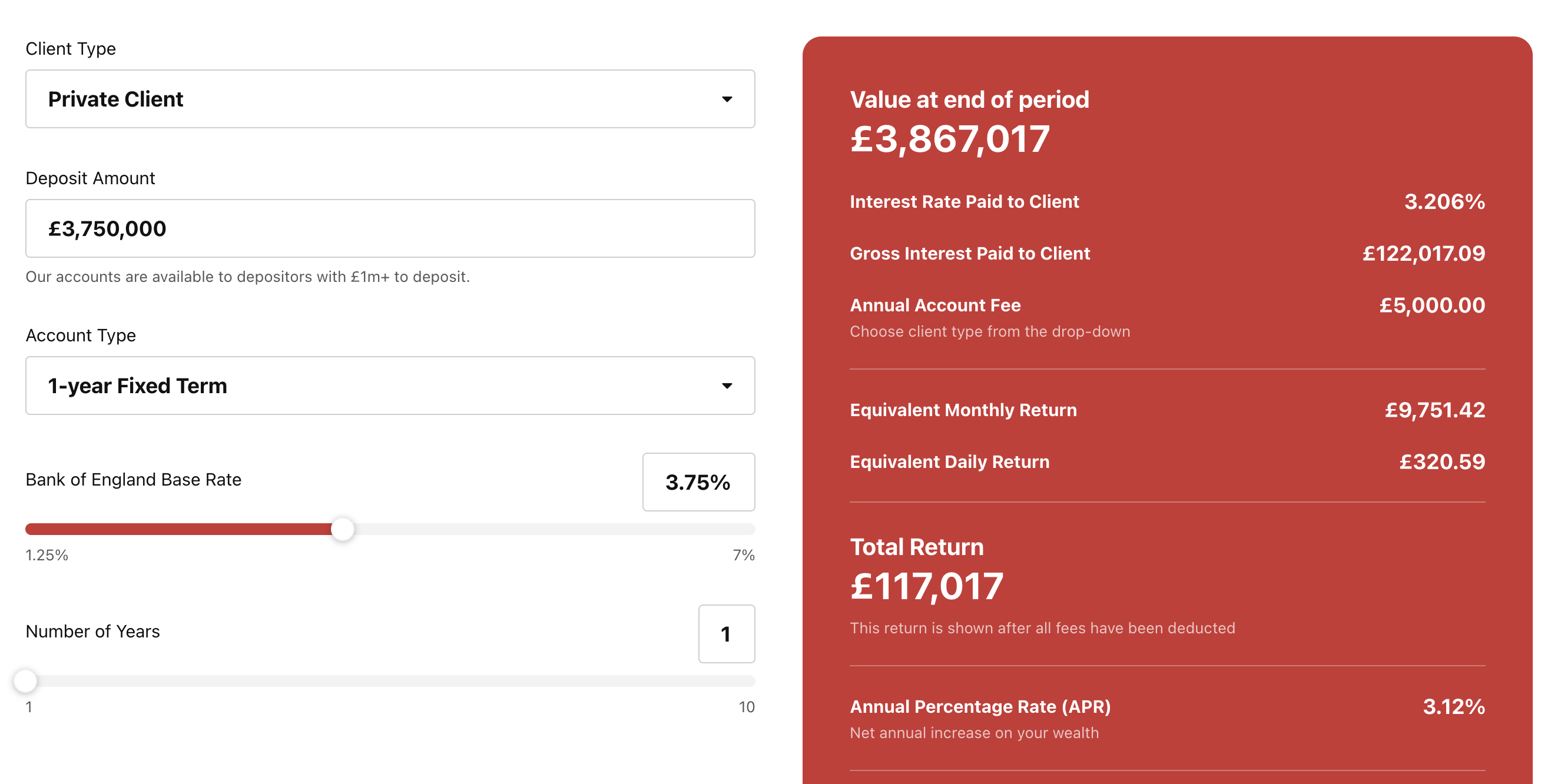Click the Bank of England rate box showing 3.75%
Viewport: 1551px width, 784px height.
click(698, 482)
